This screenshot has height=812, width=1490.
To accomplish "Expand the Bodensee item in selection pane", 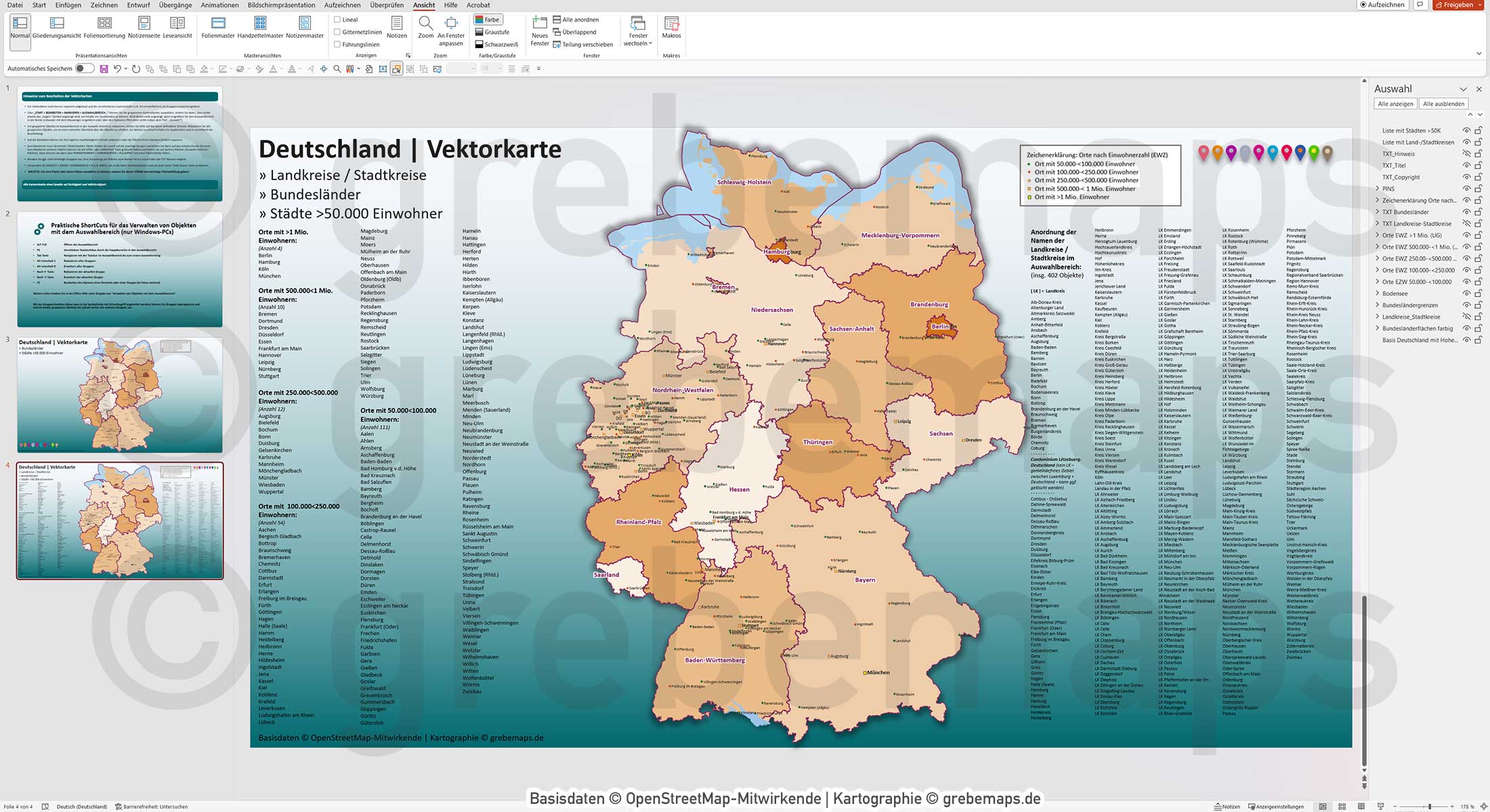I will 1378,294.
